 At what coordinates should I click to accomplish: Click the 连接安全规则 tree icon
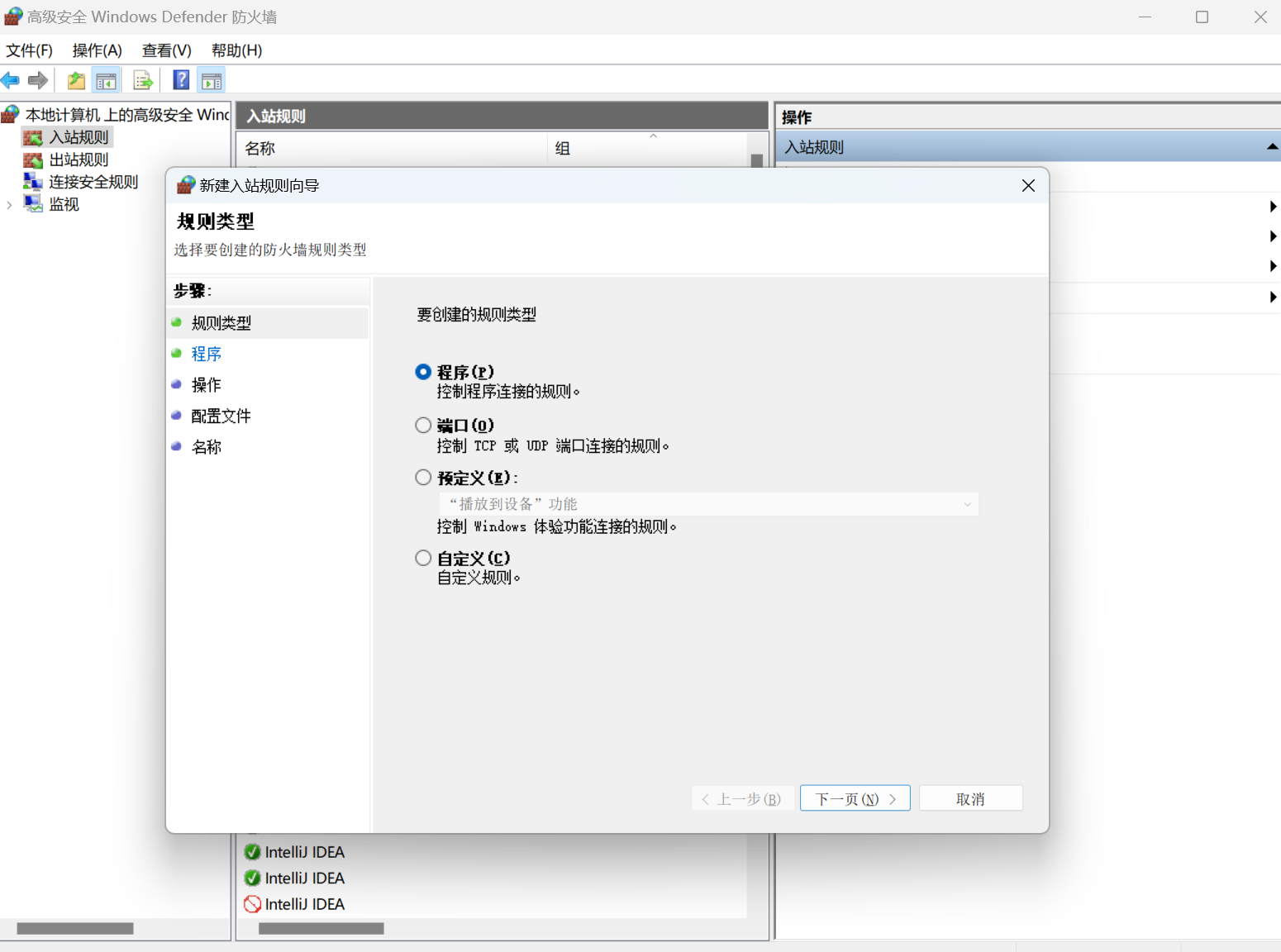tap(33, 182)
